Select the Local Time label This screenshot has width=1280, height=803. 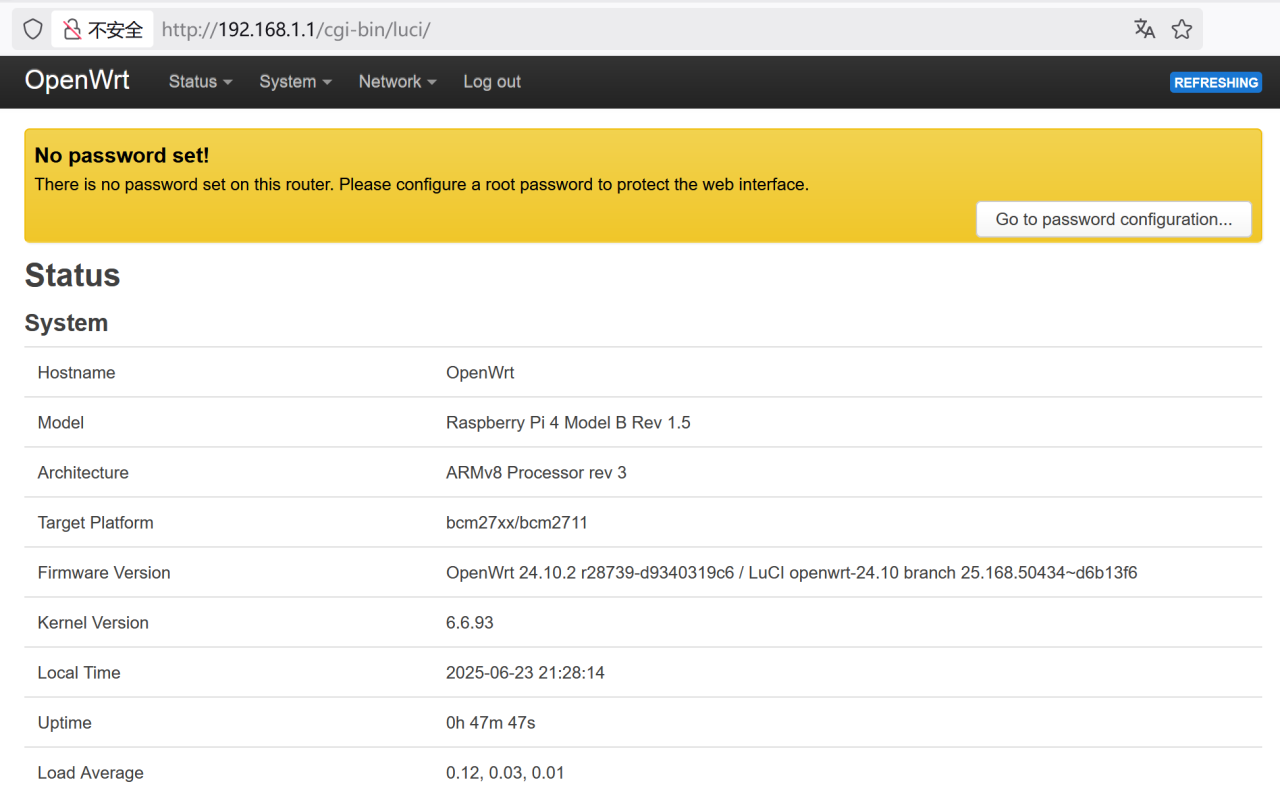tap(79, 673)
